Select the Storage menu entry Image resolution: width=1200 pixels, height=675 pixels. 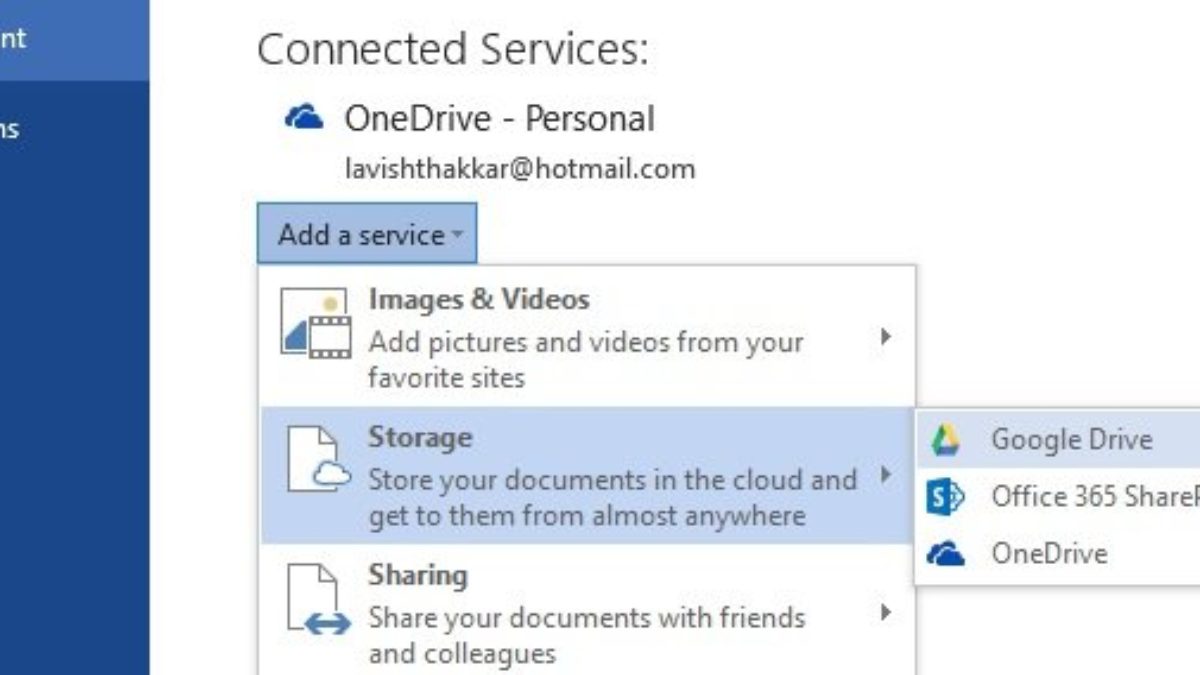click(585, 476)
